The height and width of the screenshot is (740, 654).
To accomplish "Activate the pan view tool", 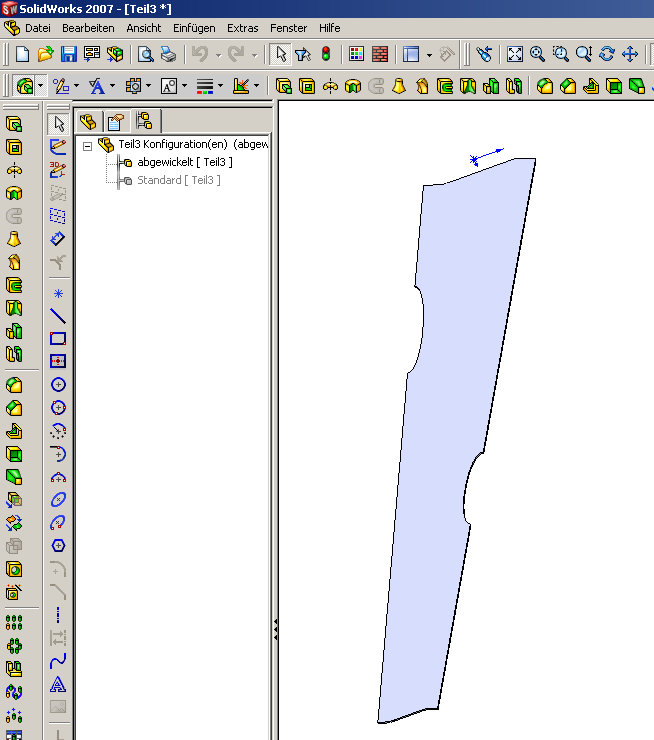I will pos(630,54).
